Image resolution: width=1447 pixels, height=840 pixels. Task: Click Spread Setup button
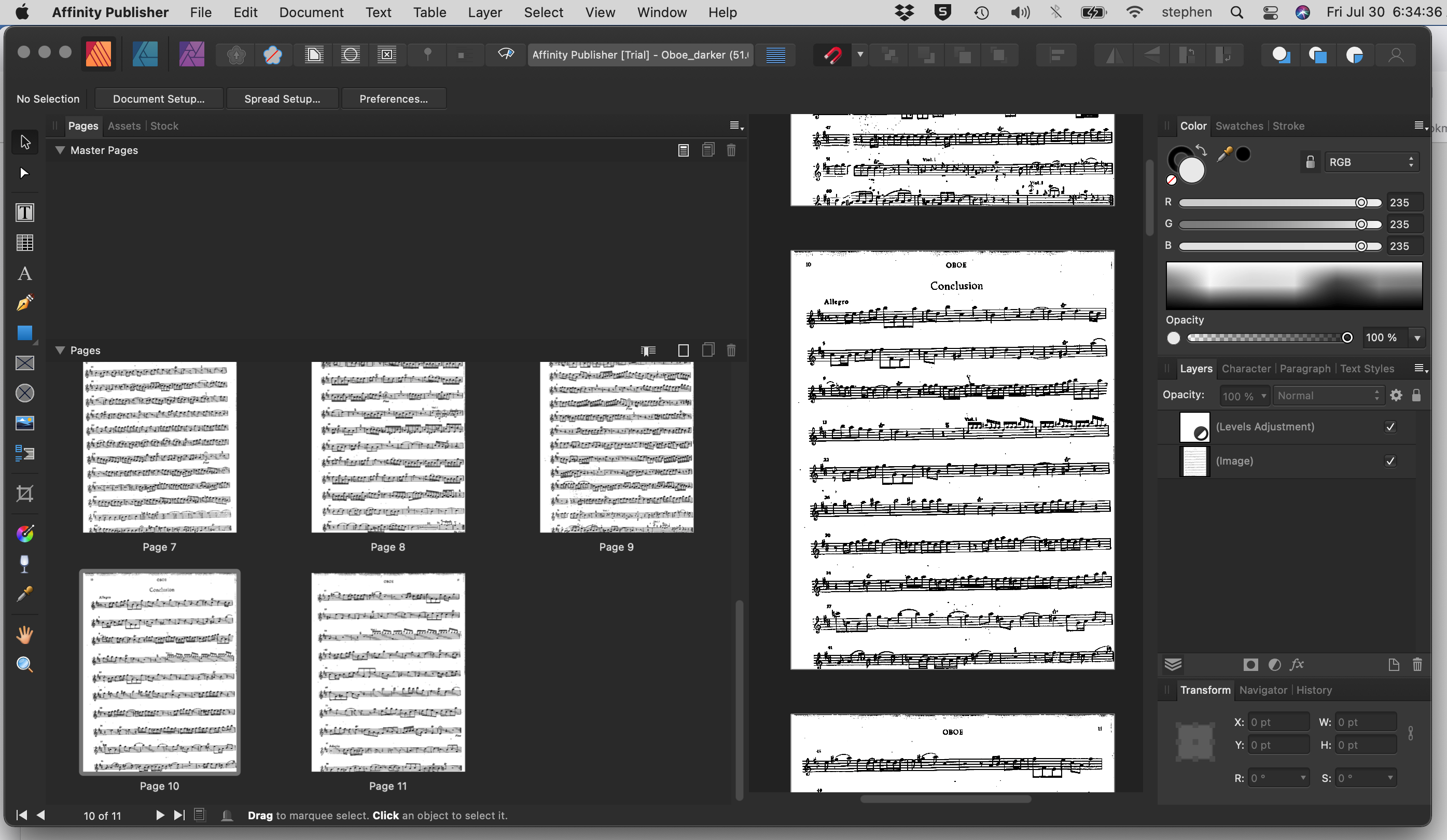point(282,99)
